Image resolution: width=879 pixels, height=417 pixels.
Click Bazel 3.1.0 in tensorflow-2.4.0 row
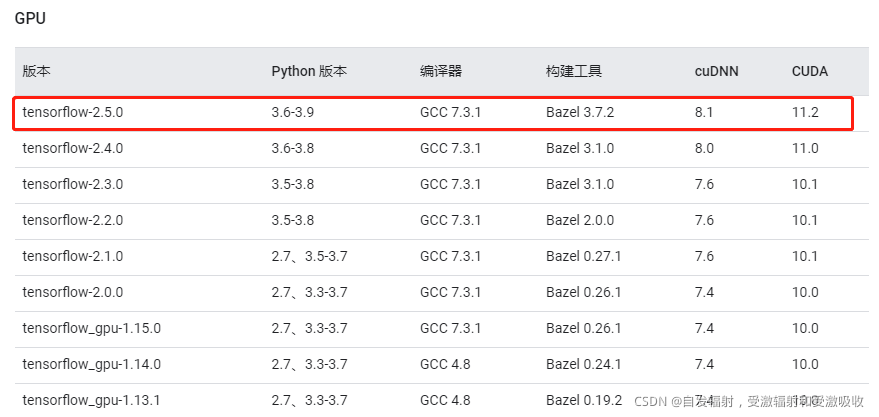(x=580, y=148)
